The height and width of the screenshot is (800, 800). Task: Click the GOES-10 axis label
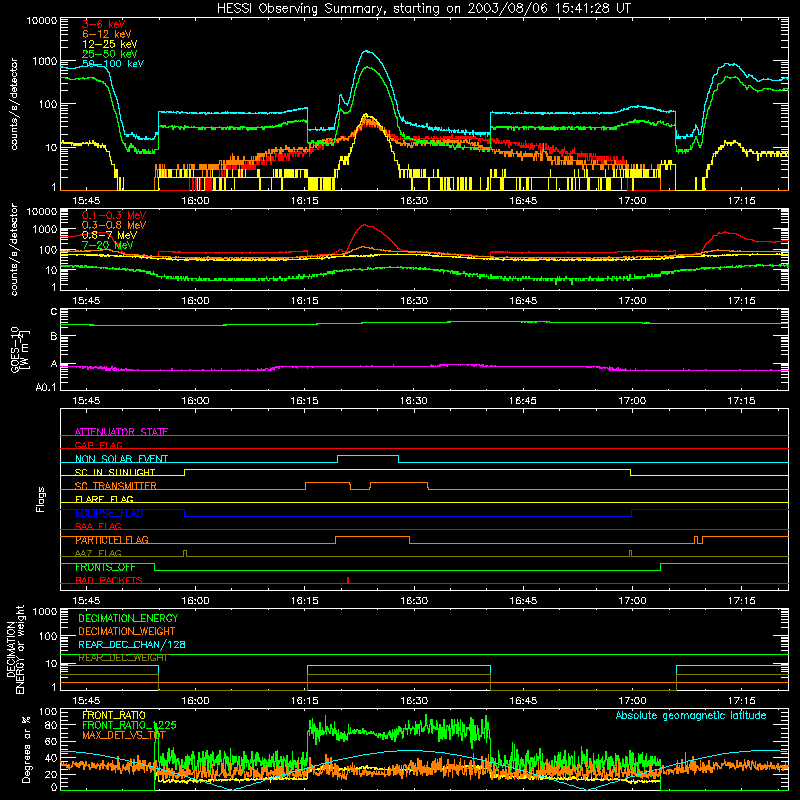click(20, 350)
